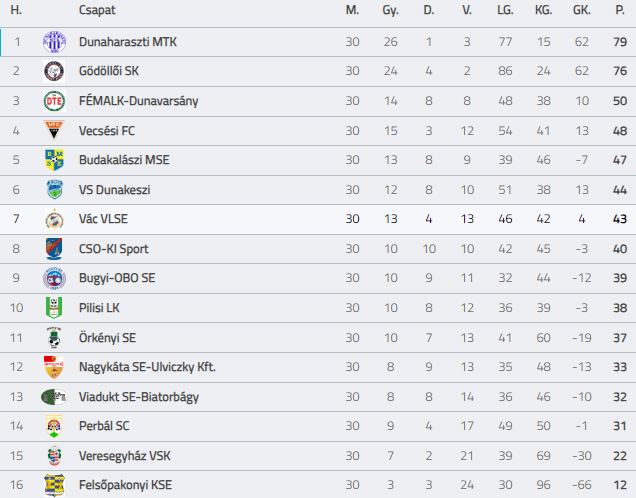This screenshot has height=498, width=636.
Task: Click the Gy. wins column header
Action: [390, 10]
